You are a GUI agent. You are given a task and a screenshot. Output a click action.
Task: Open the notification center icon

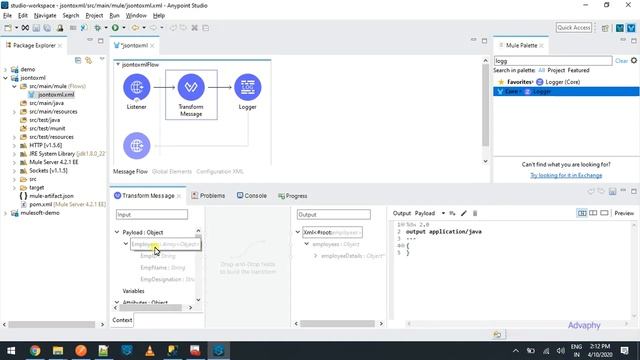624,351
